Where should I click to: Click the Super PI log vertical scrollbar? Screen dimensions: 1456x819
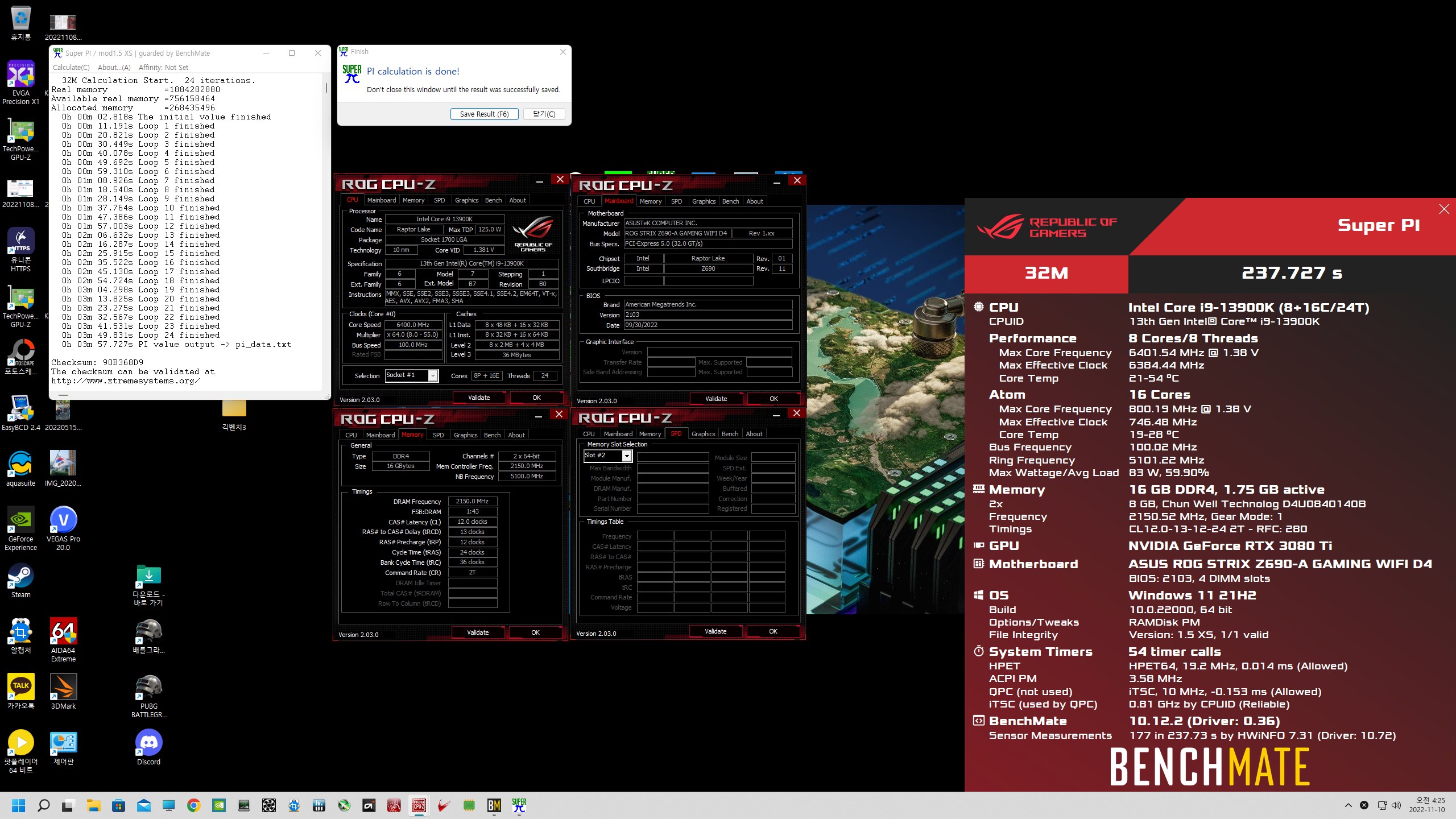coord(326,88)
